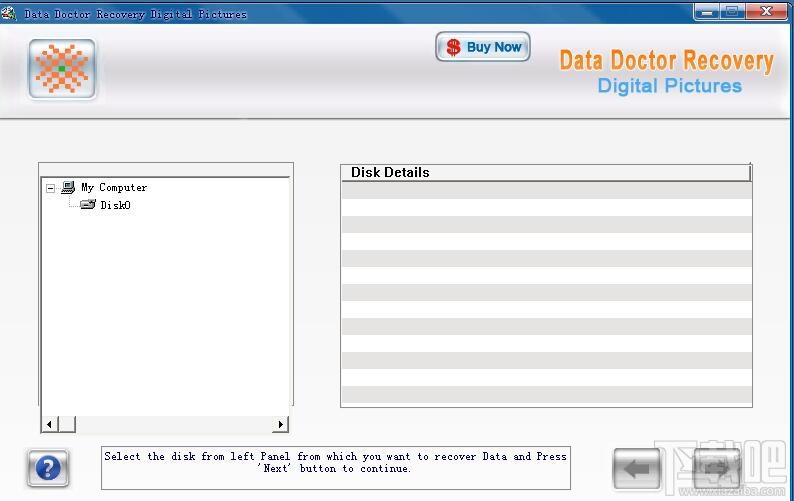This screenshot has height=501, width=794.
Task: Go back with the left arrow button
Action: pos(637,469)
